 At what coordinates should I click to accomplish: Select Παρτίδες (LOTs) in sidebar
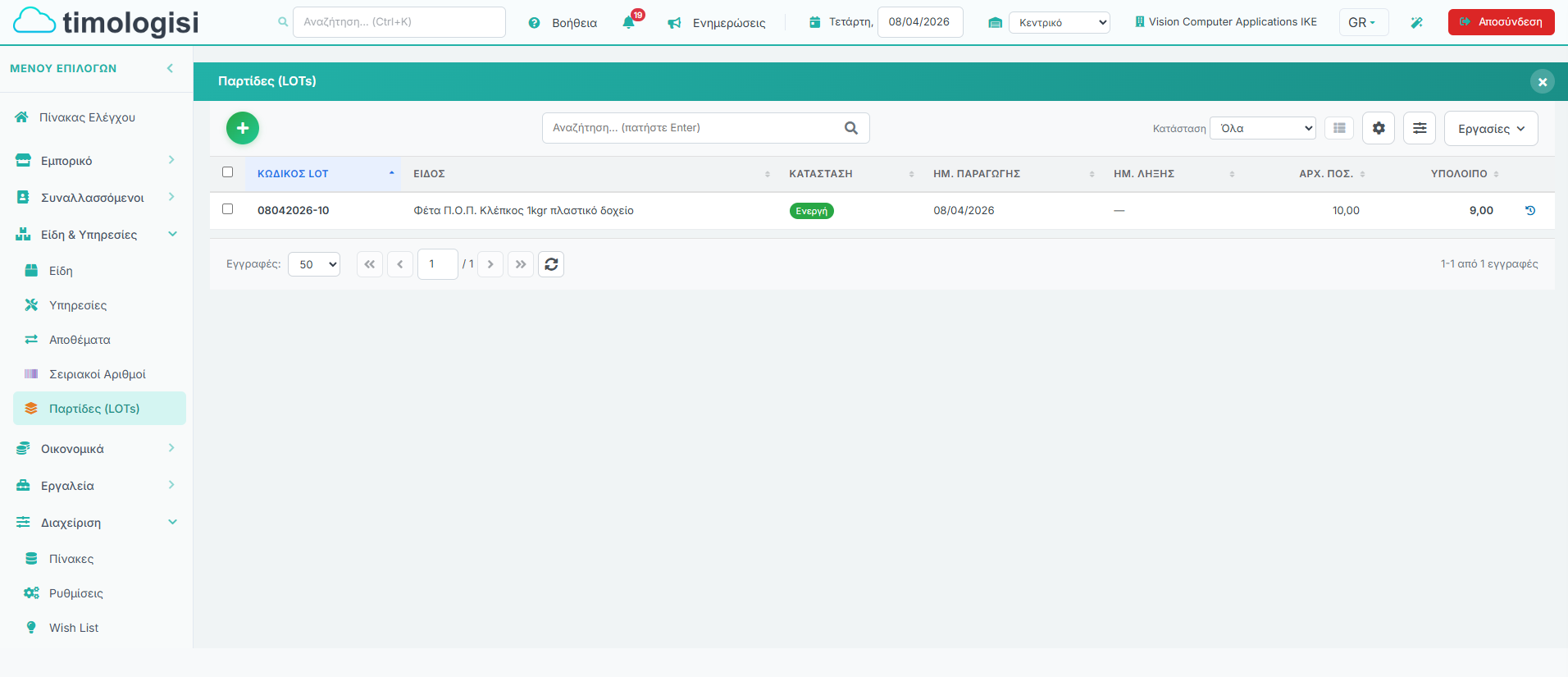click(x=99, y=409)
